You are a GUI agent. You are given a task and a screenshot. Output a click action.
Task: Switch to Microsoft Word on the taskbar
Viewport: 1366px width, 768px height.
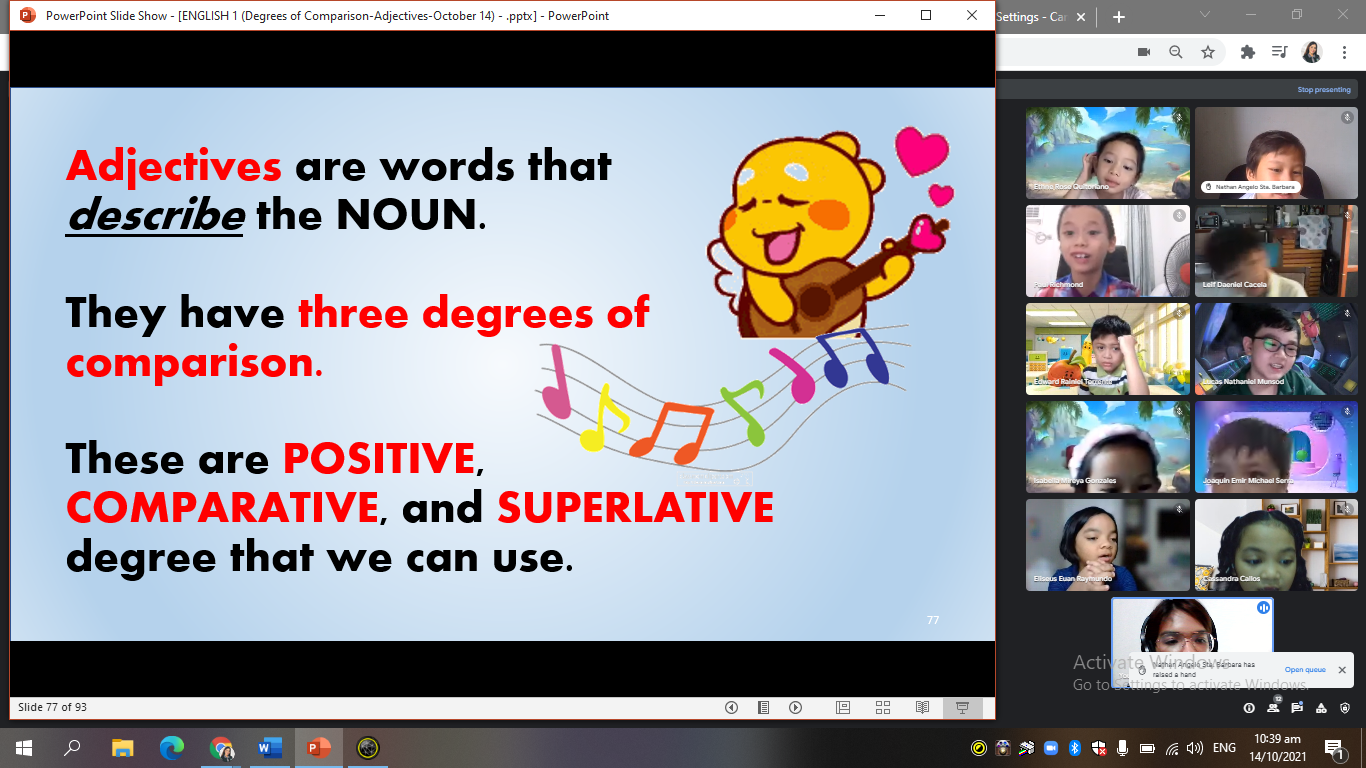[x=270, y=747]
